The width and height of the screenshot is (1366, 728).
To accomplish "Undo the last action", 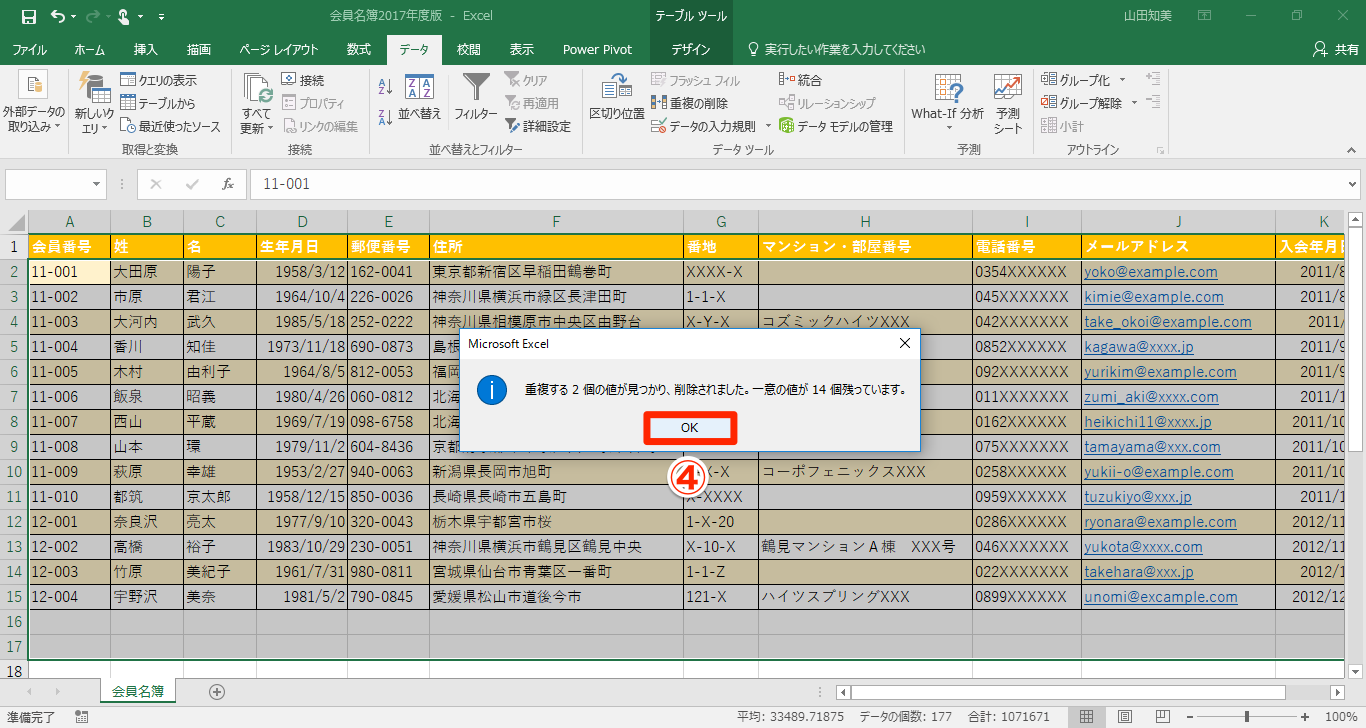I will point(57,16).
